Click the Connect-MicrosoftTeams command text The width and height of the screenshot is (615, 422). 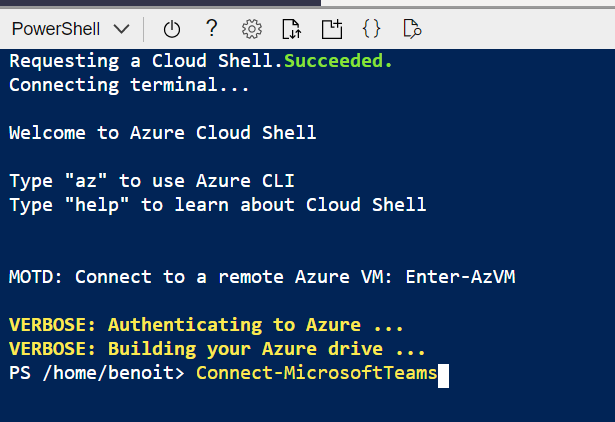click(x=316, y=374)
